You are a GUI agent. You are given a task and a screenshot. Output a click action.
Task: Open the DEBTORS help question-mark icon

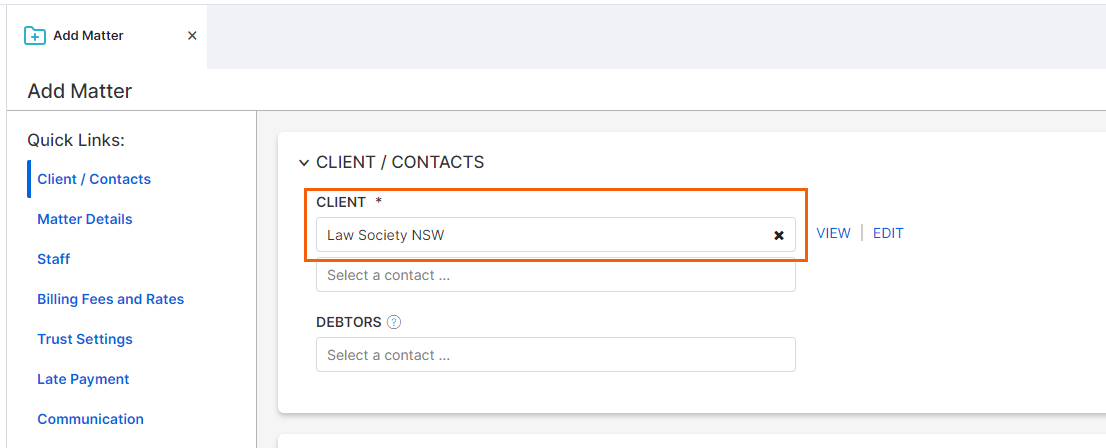tap(394, 322)
